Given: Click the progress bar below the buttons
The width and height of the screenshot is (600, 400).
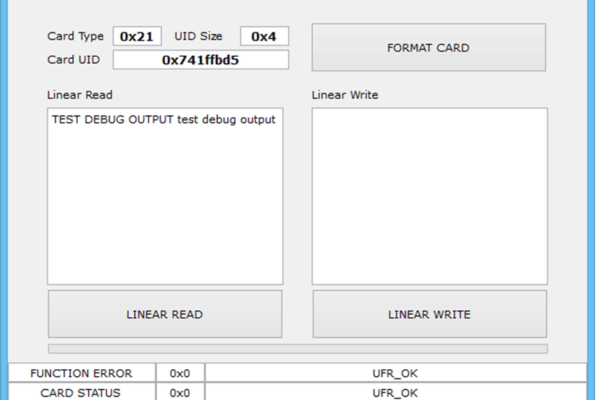Looking at the screenshot, I should (298, 348).
